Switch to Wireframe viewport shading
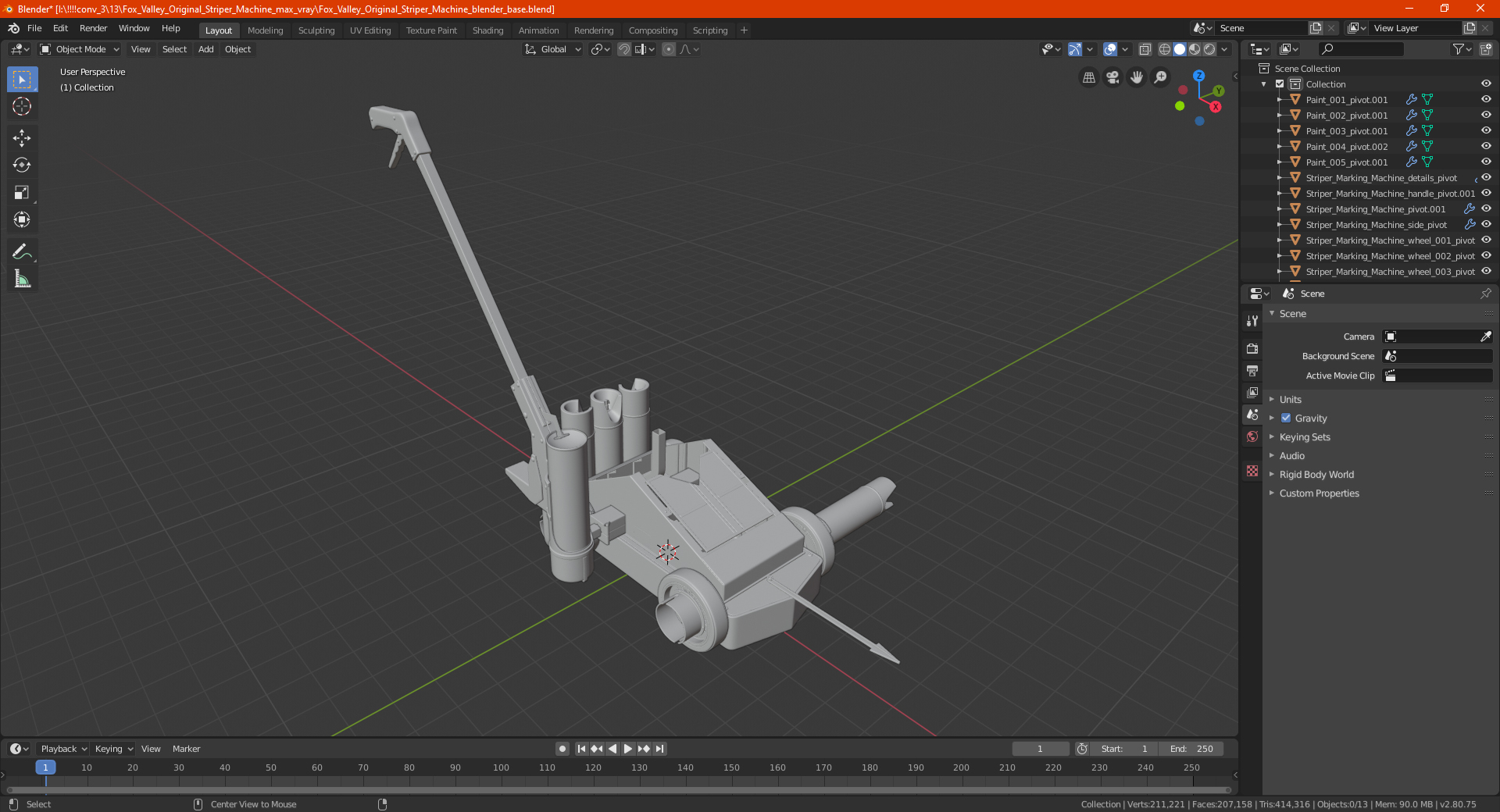Screen dimensions: 1500x812 coord(1165,49)
